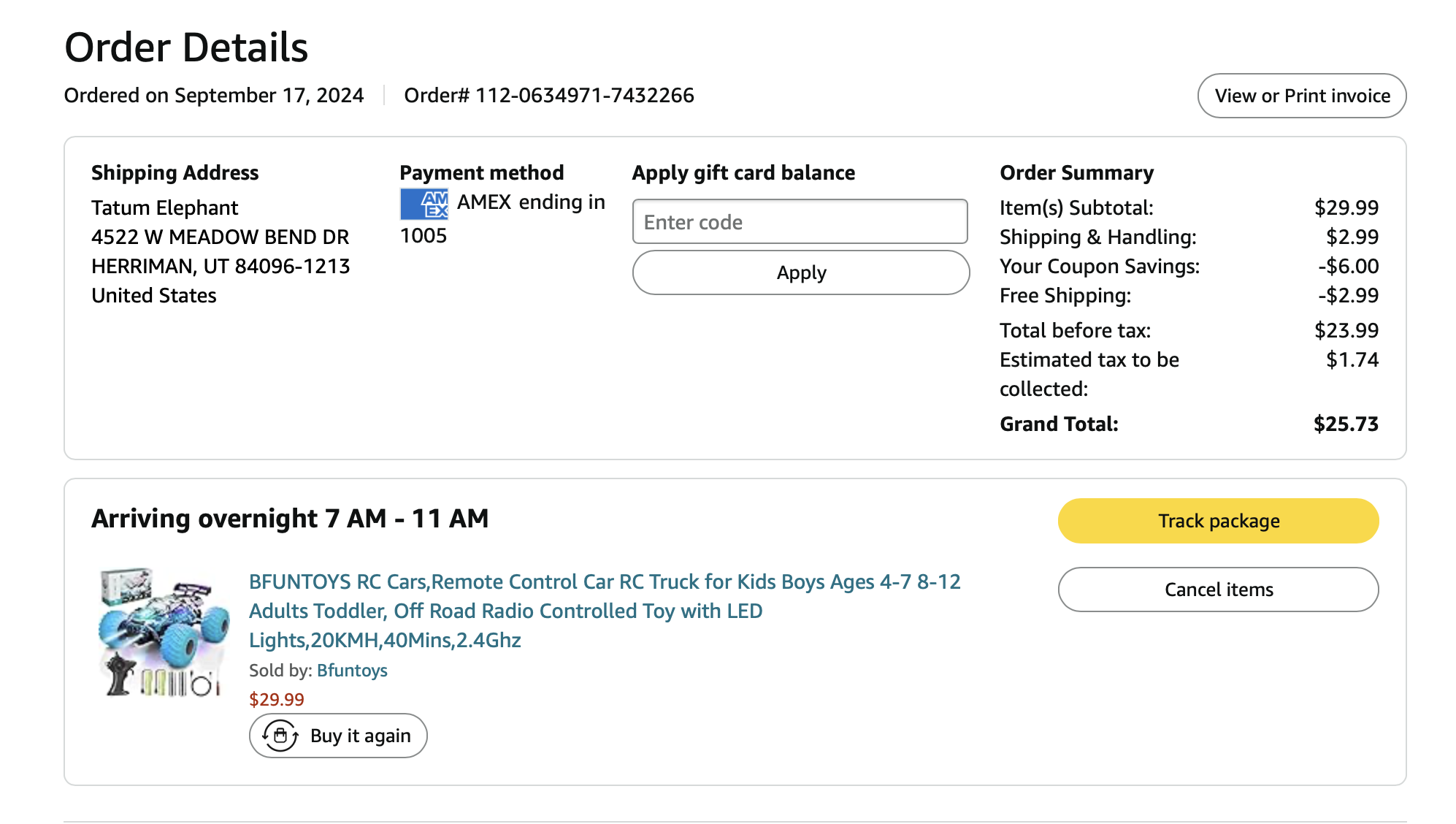Click the Tatum Elephant recipient name
The width and height of the screenshot is (1456, 824).
pyautogui.click(x=164, y=208)
